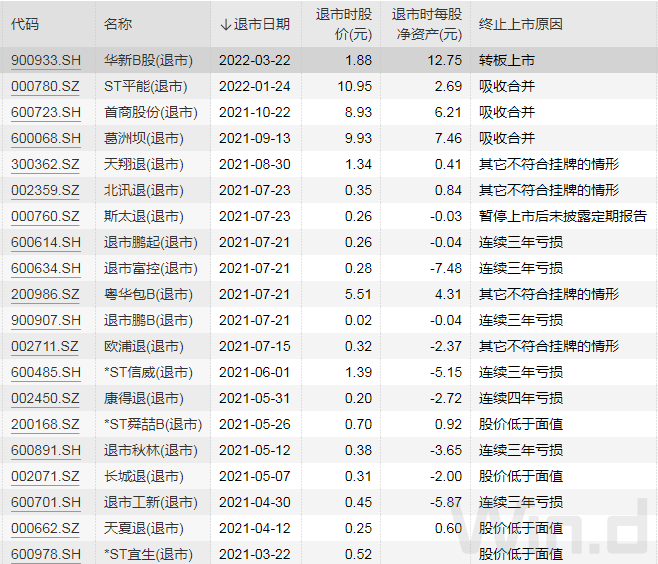Screen dimensions: 658x564
Task: Select the name cell 退市秋林(退市)
Action: (x=151, y=451)
